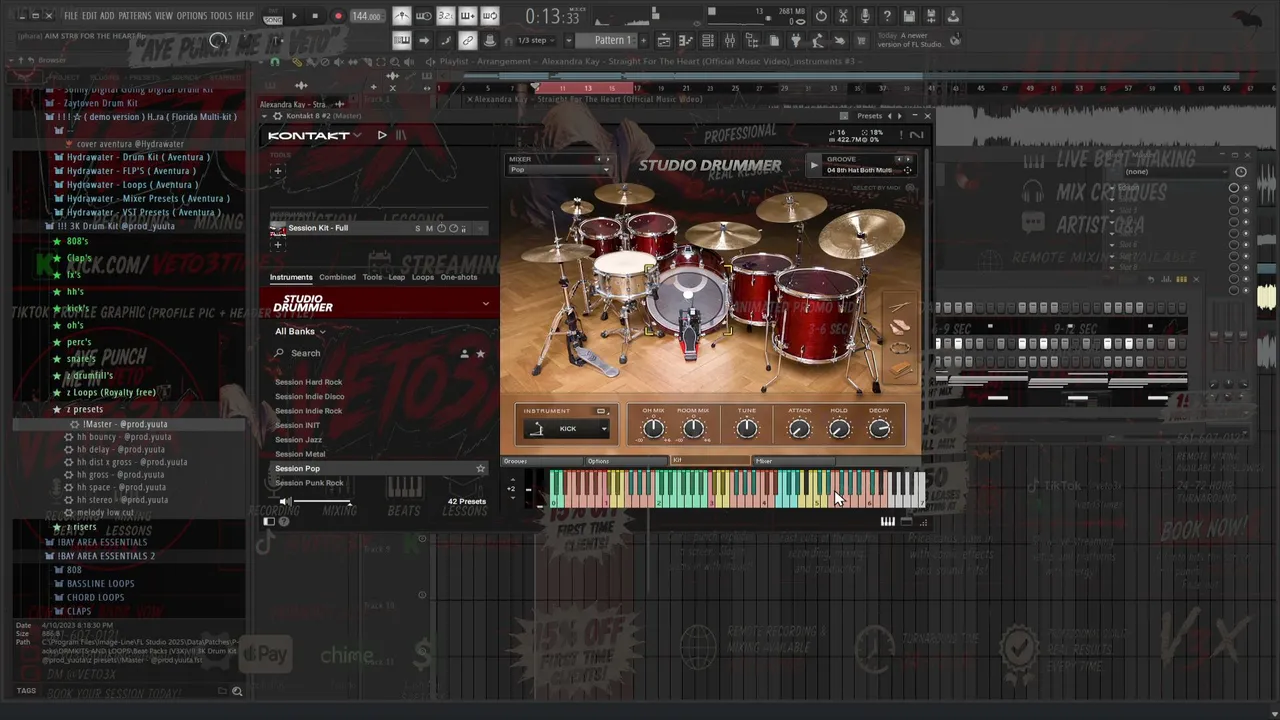Collapse the Studio Drummer library header chevron

coord(486,303)
